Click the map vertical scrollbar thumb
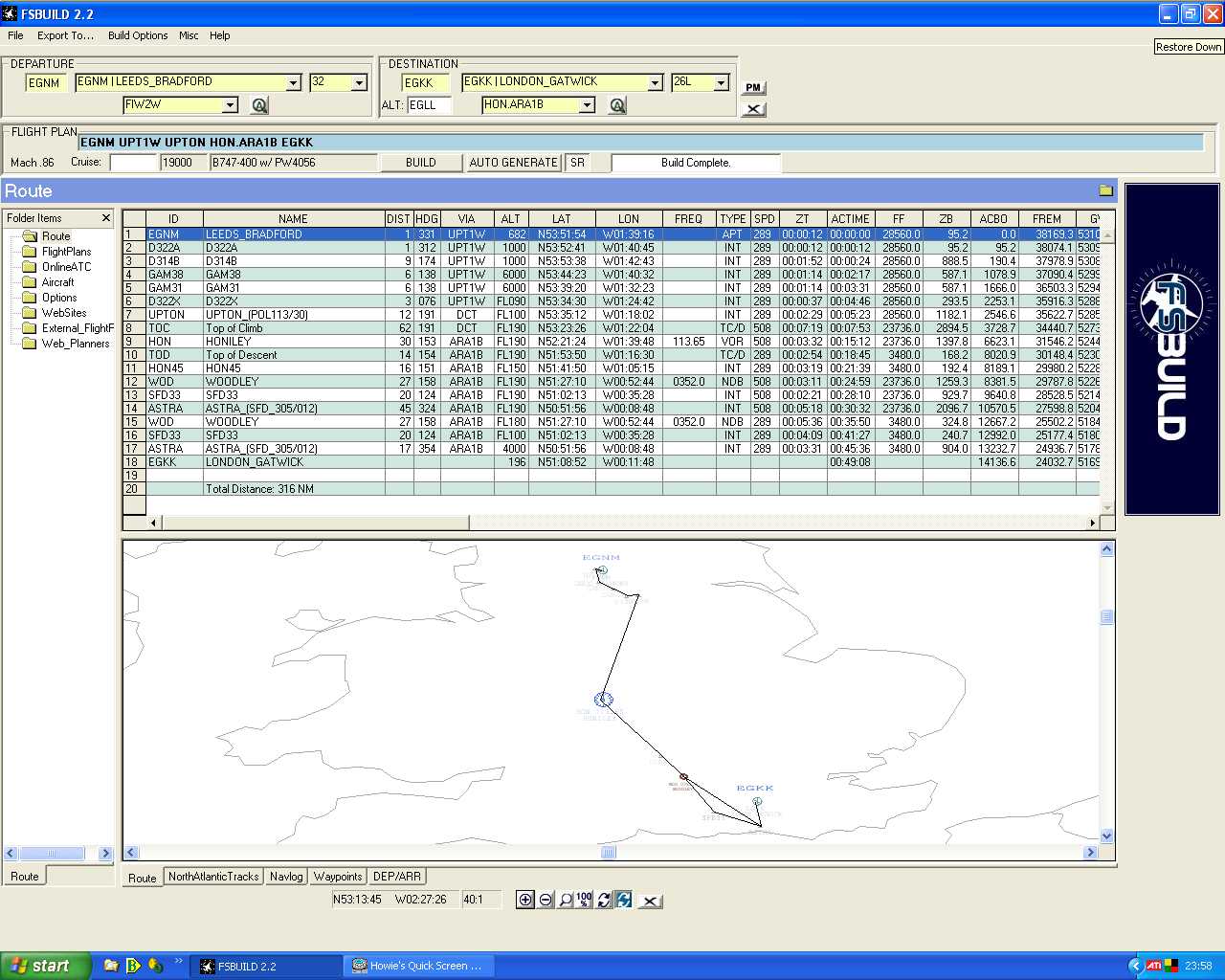 pos(1107,617)
